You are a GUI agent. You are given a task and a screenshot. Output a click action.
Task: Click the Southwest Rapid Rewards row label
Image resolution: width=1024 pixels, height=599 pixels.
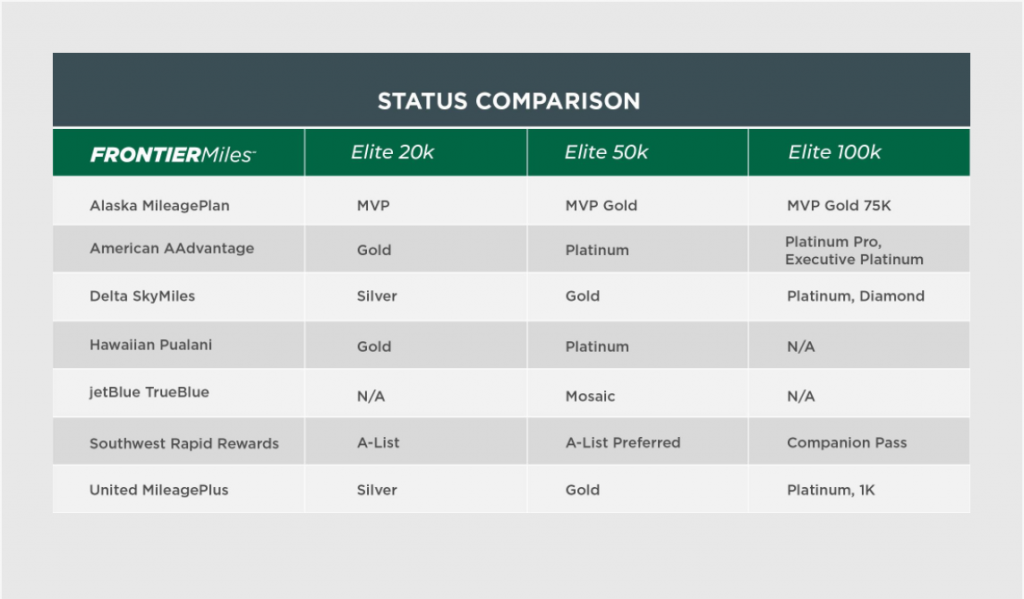184,444
